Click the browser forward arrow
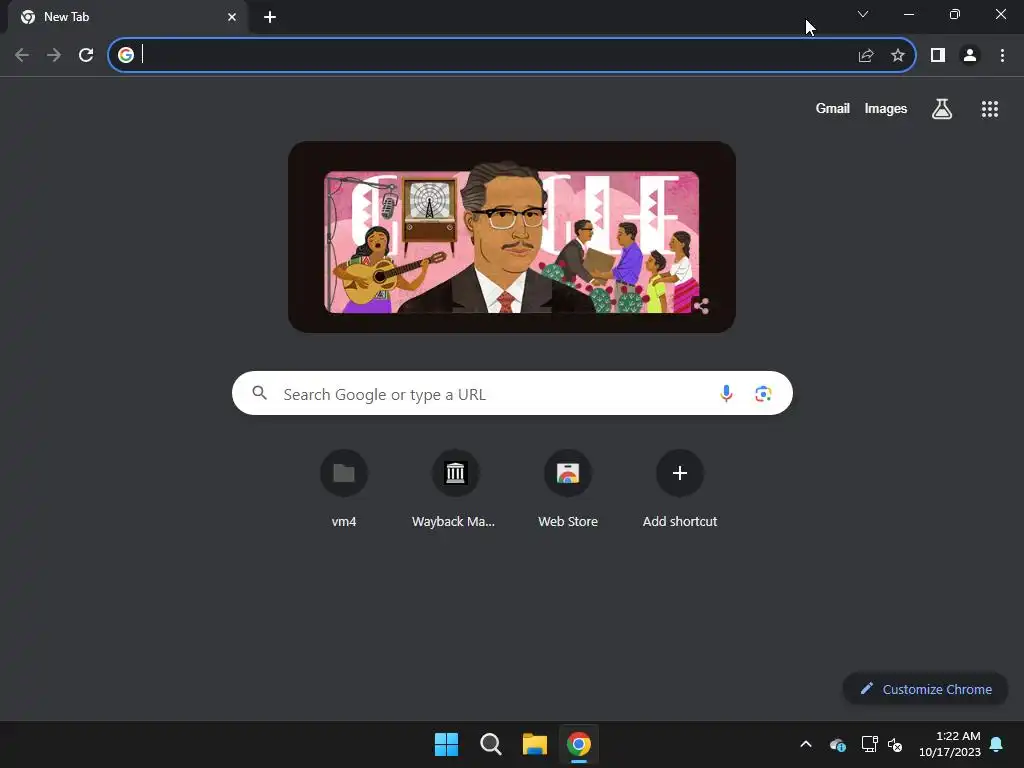 [54, 55]
